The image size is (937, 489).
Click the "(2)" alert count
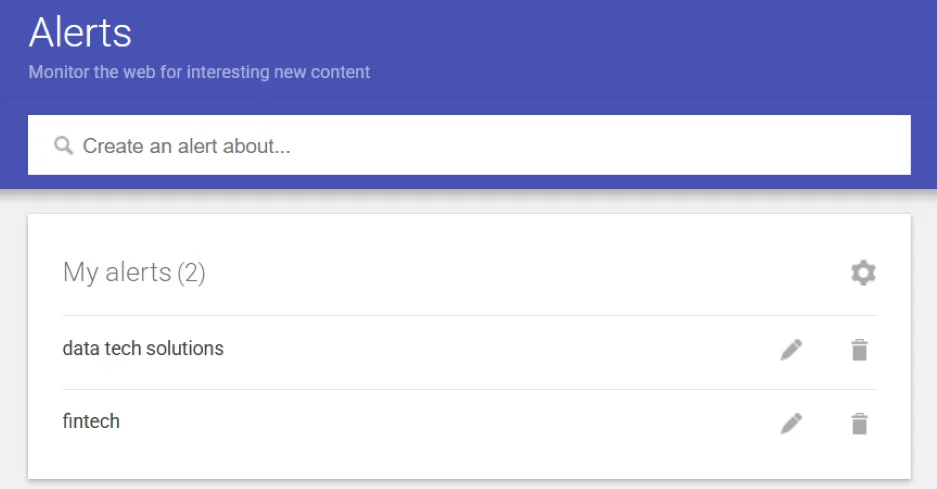tap(191, 272)
